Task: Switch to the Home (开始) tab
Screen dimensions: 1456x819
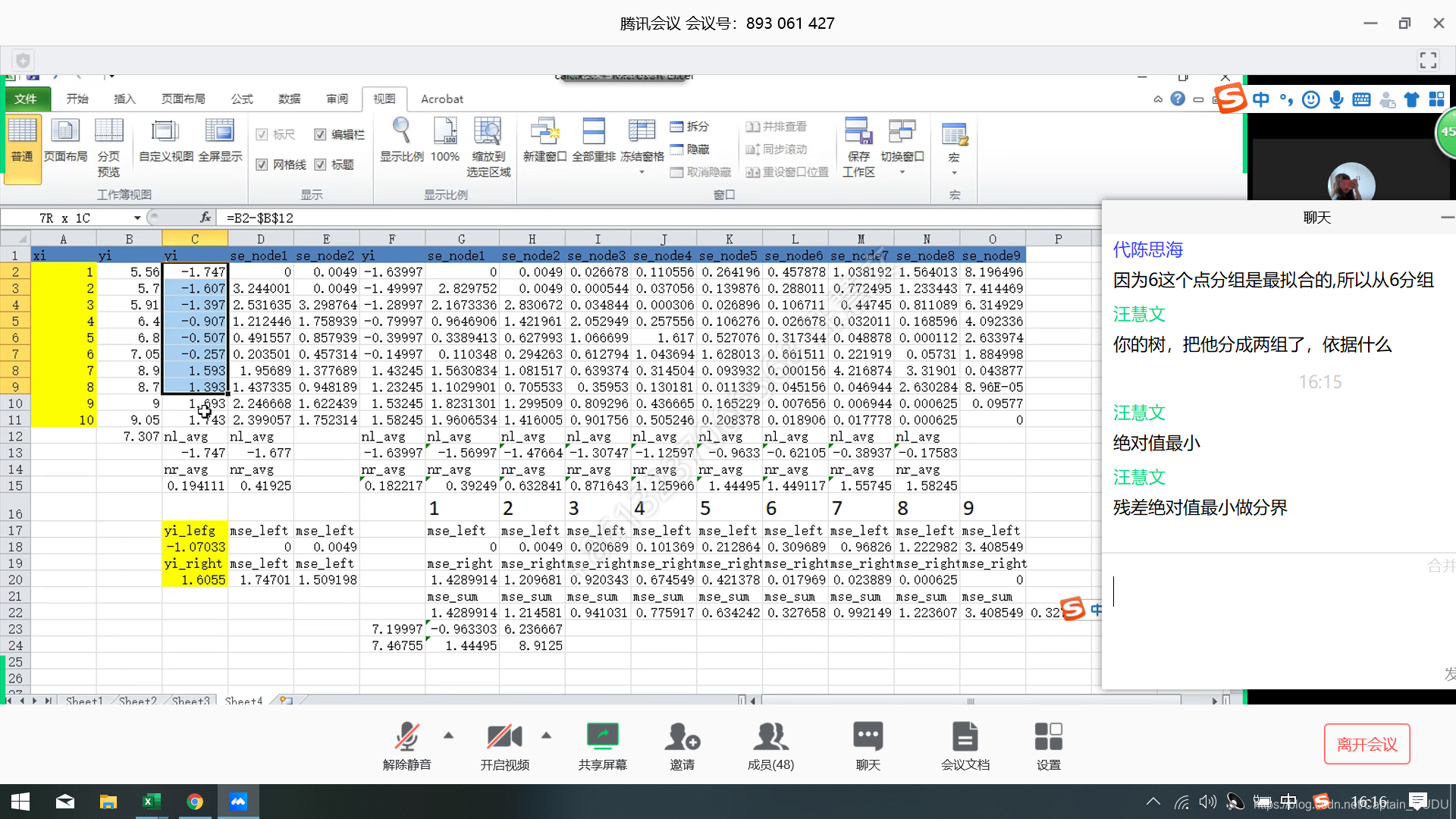Action: click(x=77, y=99)
